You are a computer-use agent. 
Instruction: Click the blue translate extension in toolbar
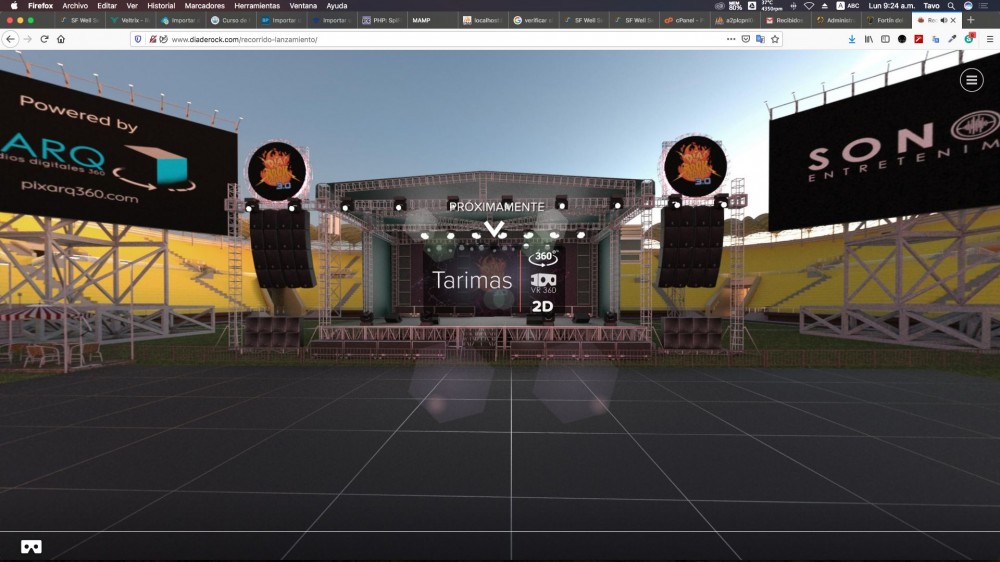(x=936, y=39)
